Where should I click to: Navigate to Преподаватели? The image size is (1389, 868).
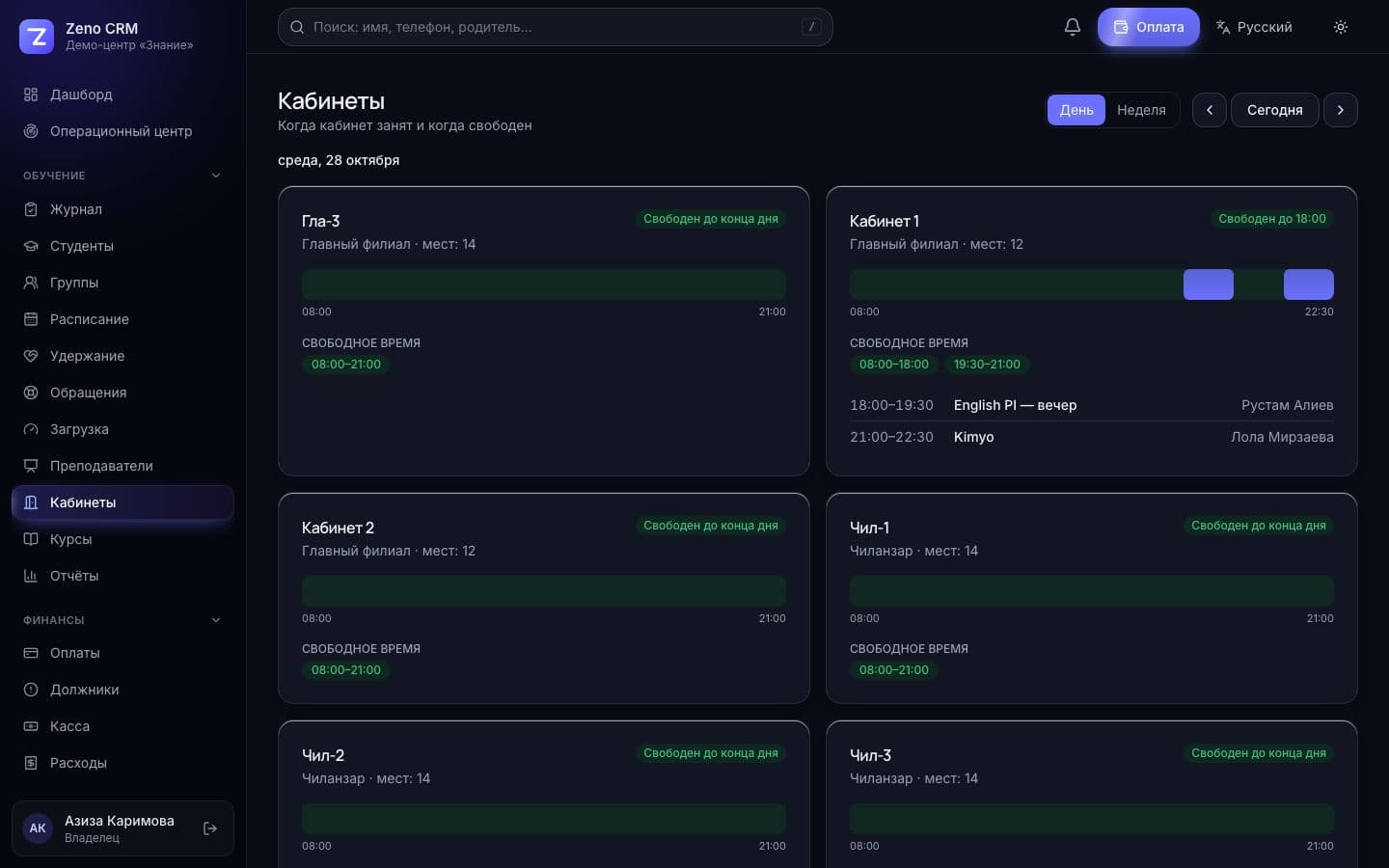coord(123,466)
